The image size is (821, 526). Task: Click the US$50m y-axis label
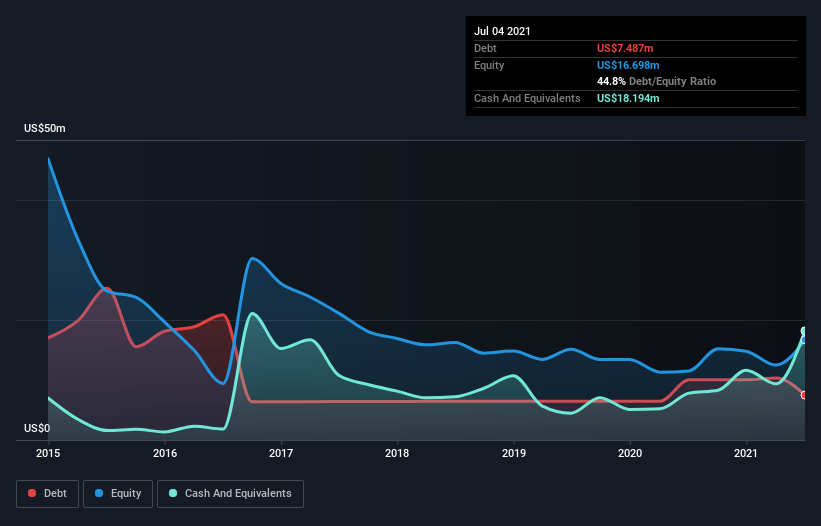pyautogui.click(x=45, y=128)
